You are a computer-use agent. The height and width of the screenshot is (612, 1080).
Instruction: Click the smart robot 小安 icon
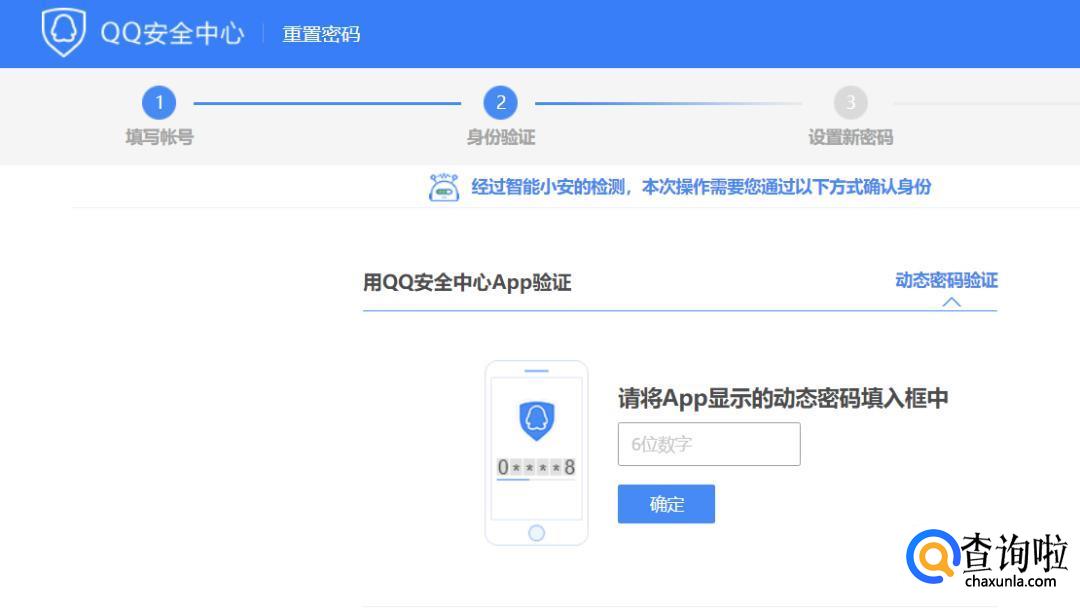[x=444, y=187]
